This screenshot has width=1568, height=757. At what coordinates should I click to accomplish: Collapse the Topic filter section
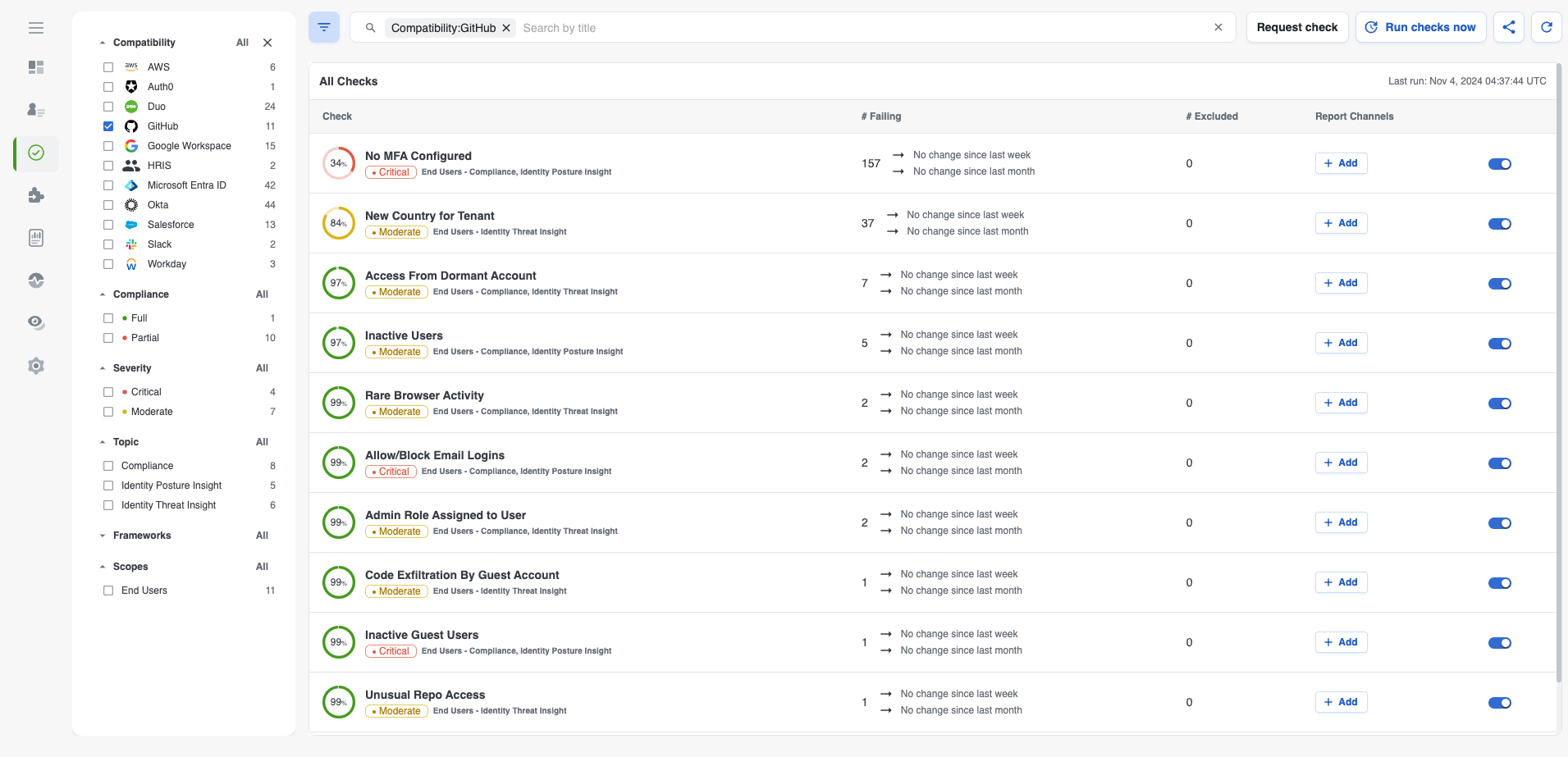[103, 442]
